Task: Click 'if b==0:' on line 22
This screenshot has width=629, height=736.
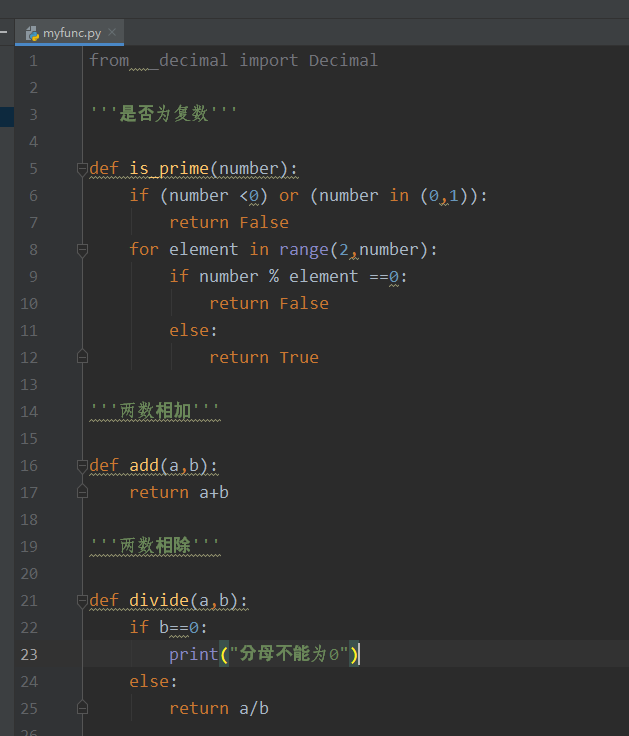Action: [x=168, y=628]
